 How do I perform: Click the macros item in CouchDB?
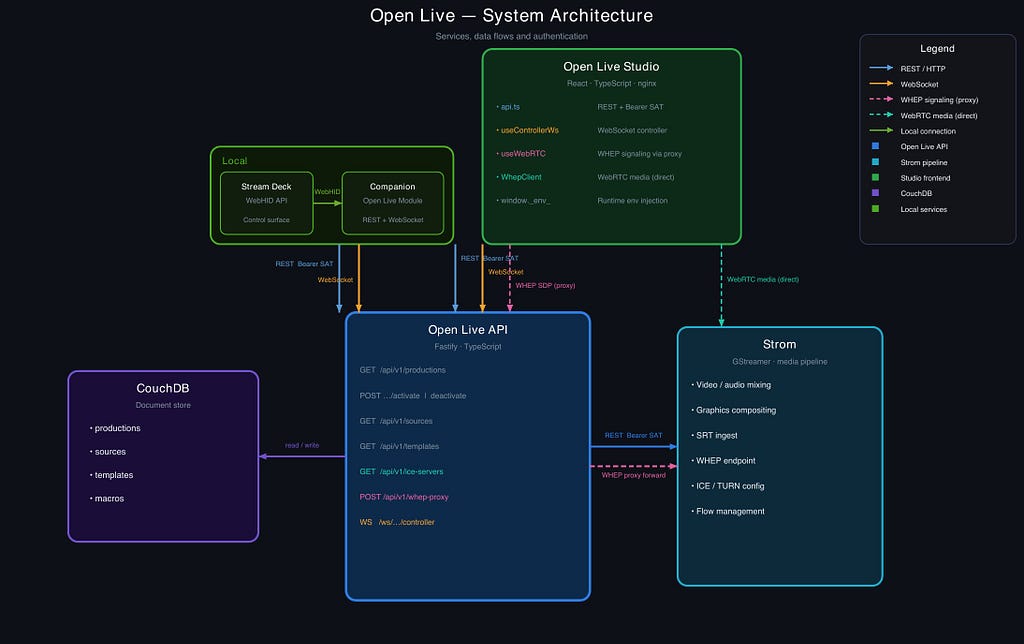107,499
